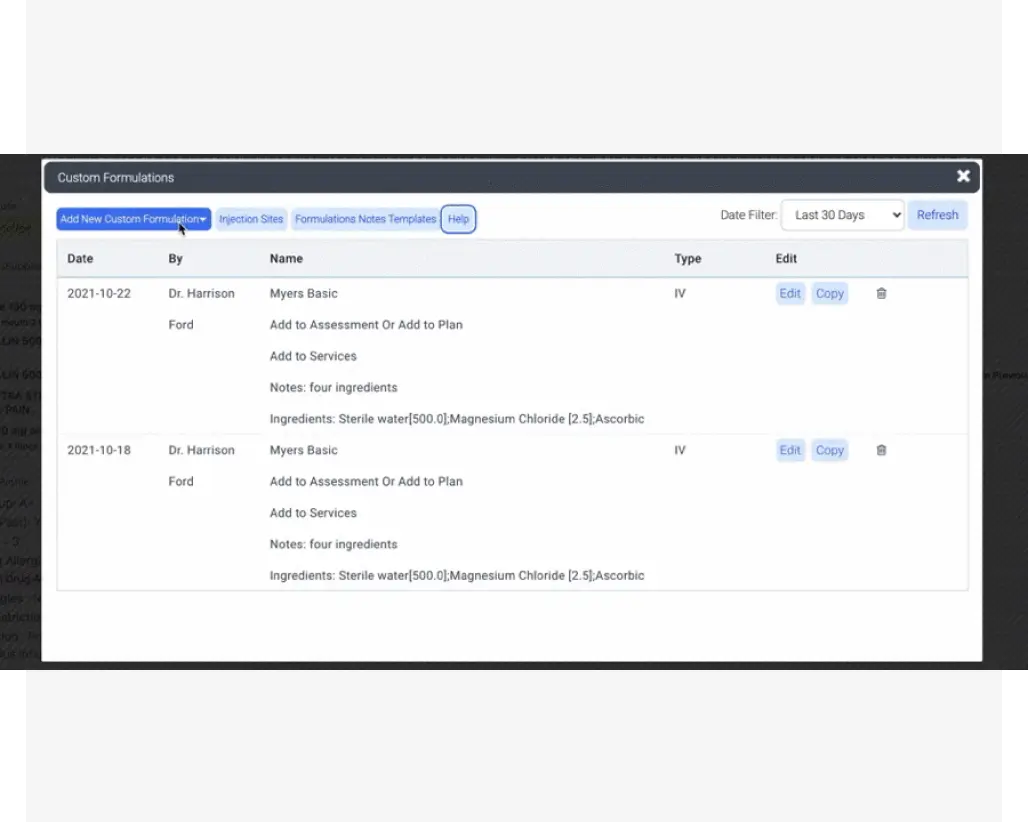Open the Add New Custom Formulation dropdown
This screenshot has width=1028, height=822.
pyautogui.click(x=133, y=218)
